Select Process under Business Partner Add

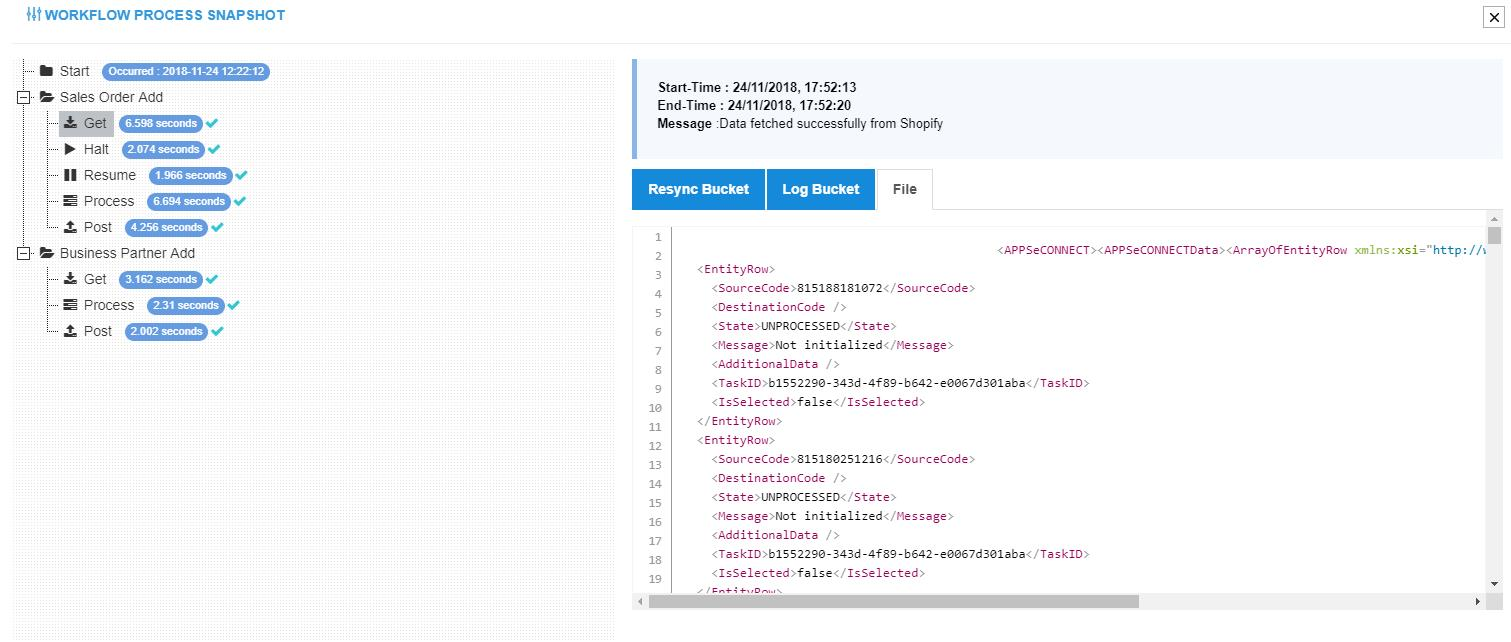coord(108,305)
